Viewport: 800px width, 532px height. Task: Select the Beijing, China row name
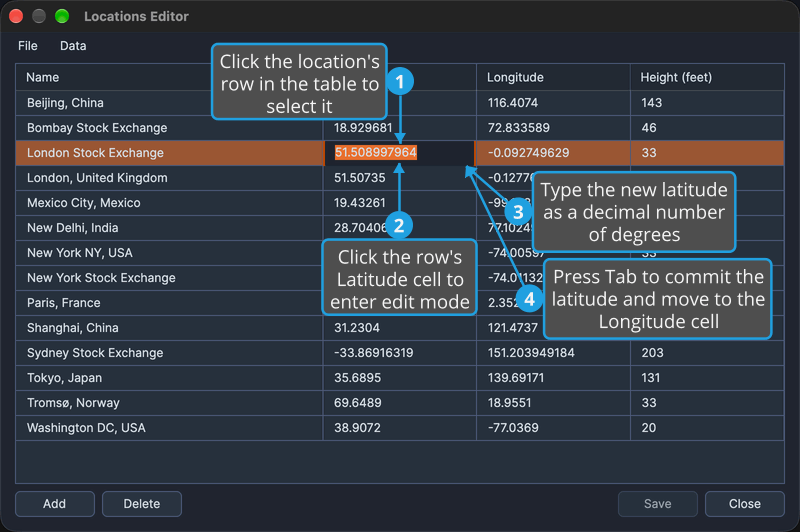tap(169, 103)
